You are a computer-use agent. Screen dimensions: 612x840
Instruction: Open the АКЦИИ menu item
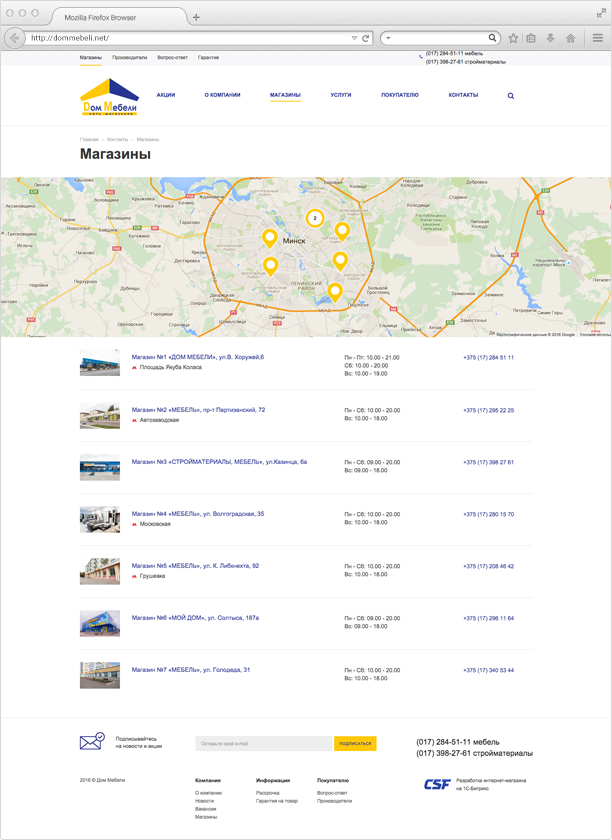[x=166, y=95]
